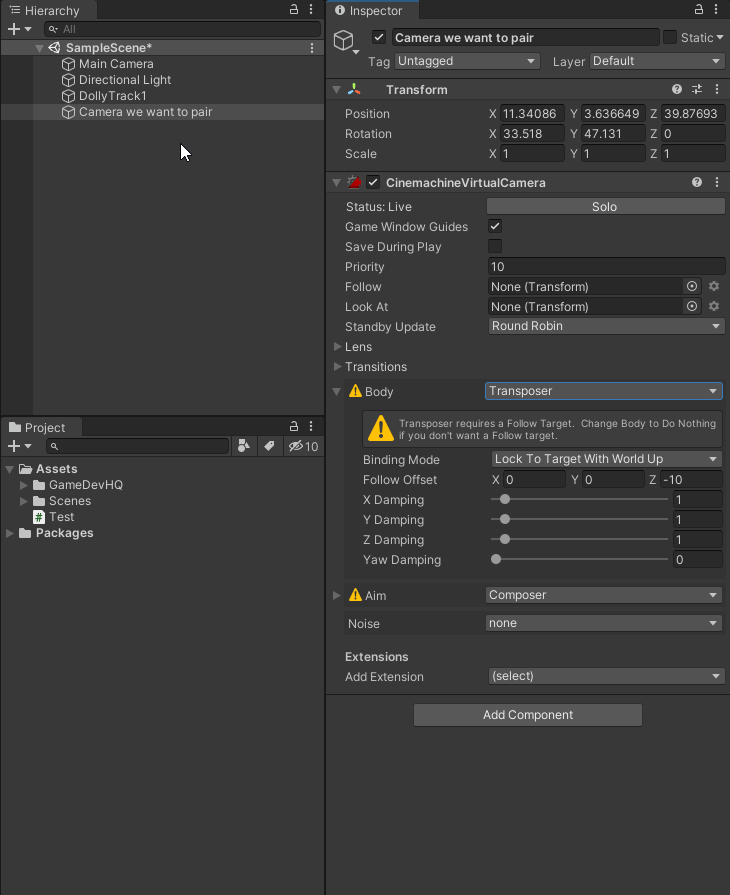The width and height of the screenshot is (730, 895).
Task: Collapse the Transform component
Action: coord(337,90)
